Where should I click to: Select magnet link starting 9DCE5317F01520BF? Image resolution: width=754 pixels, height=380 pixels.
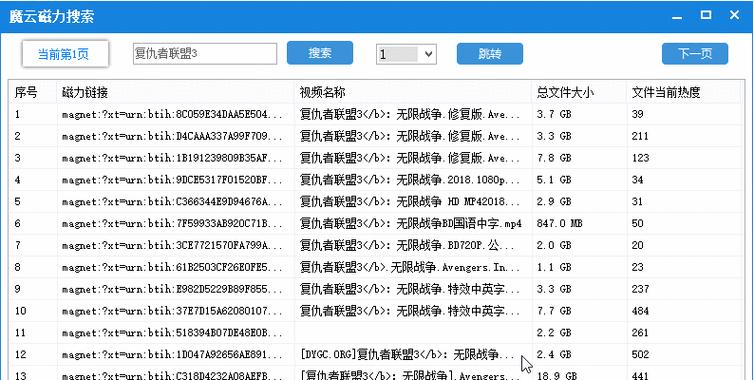point(172,180)
